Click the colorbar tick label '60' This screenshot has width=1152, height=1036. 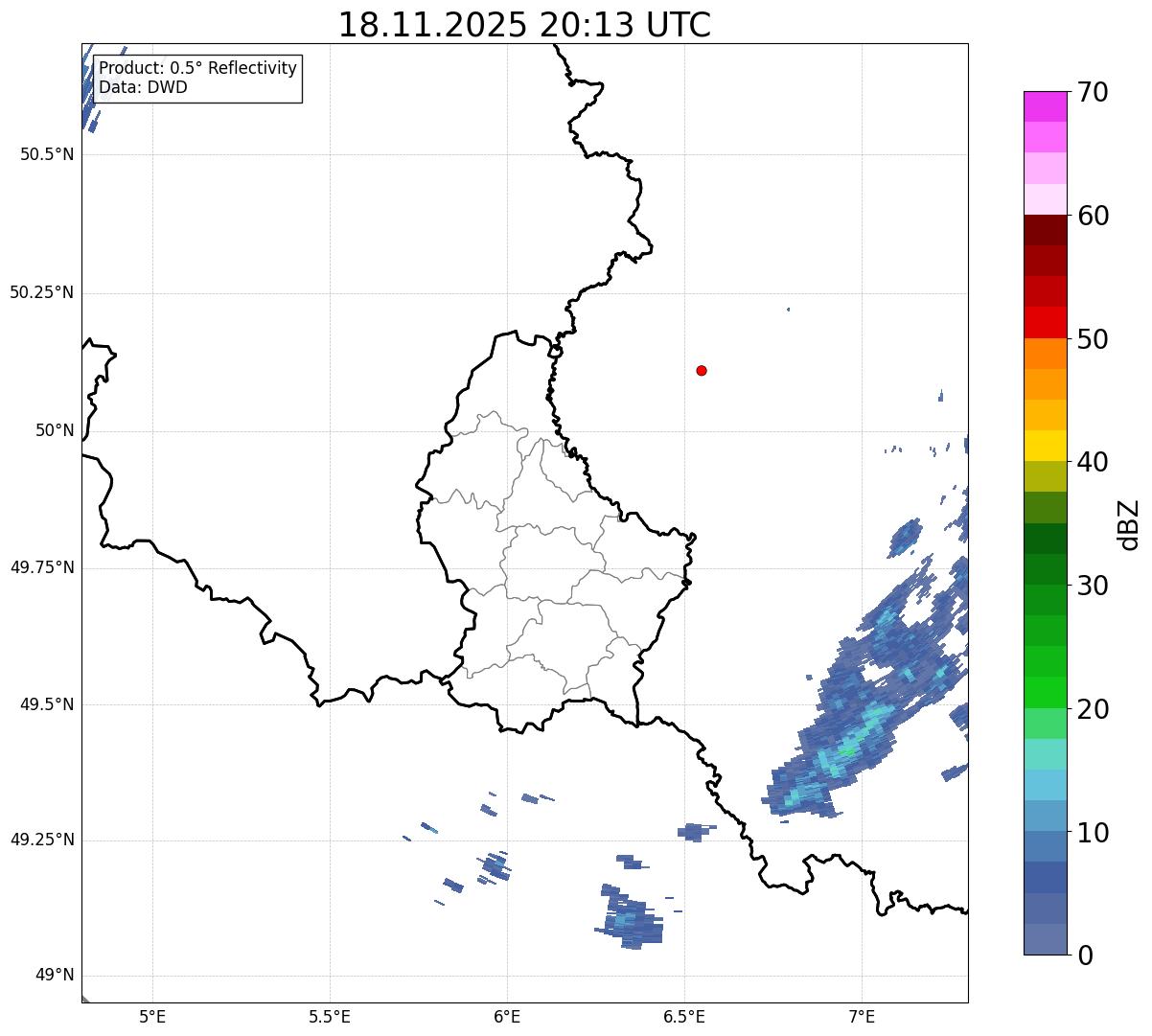pyautogui.click(x=1093, y=216)
